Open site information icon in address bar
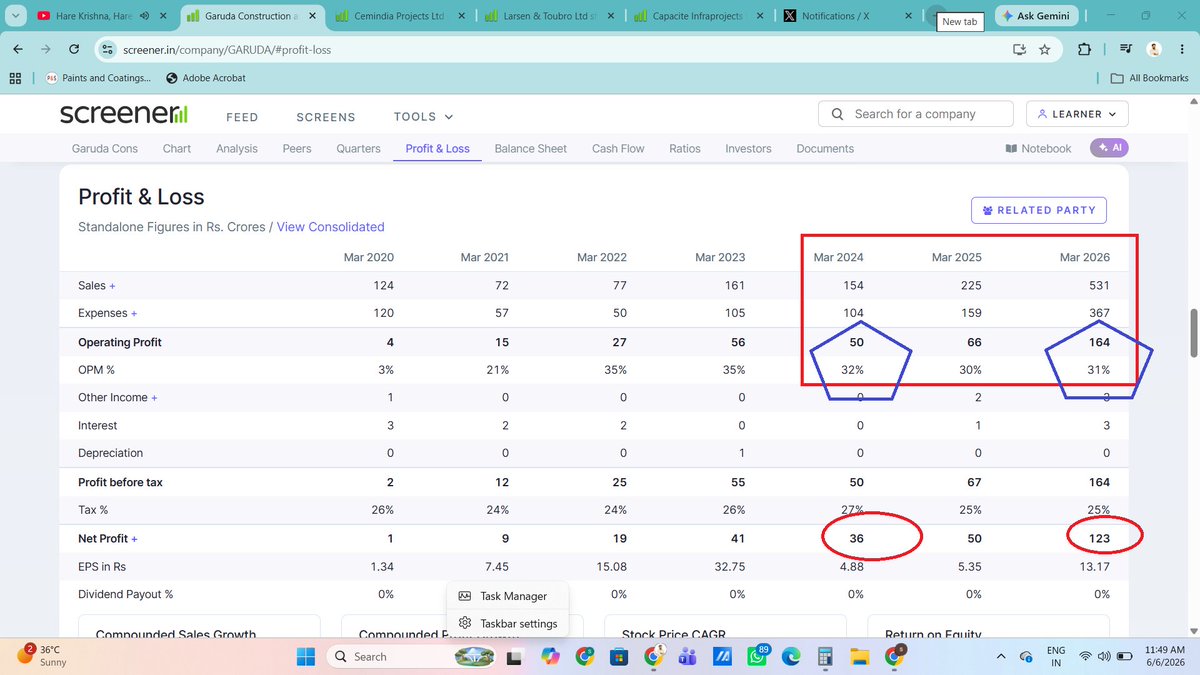This screenshot has width=1200, height=675. [x=108, y=49]
